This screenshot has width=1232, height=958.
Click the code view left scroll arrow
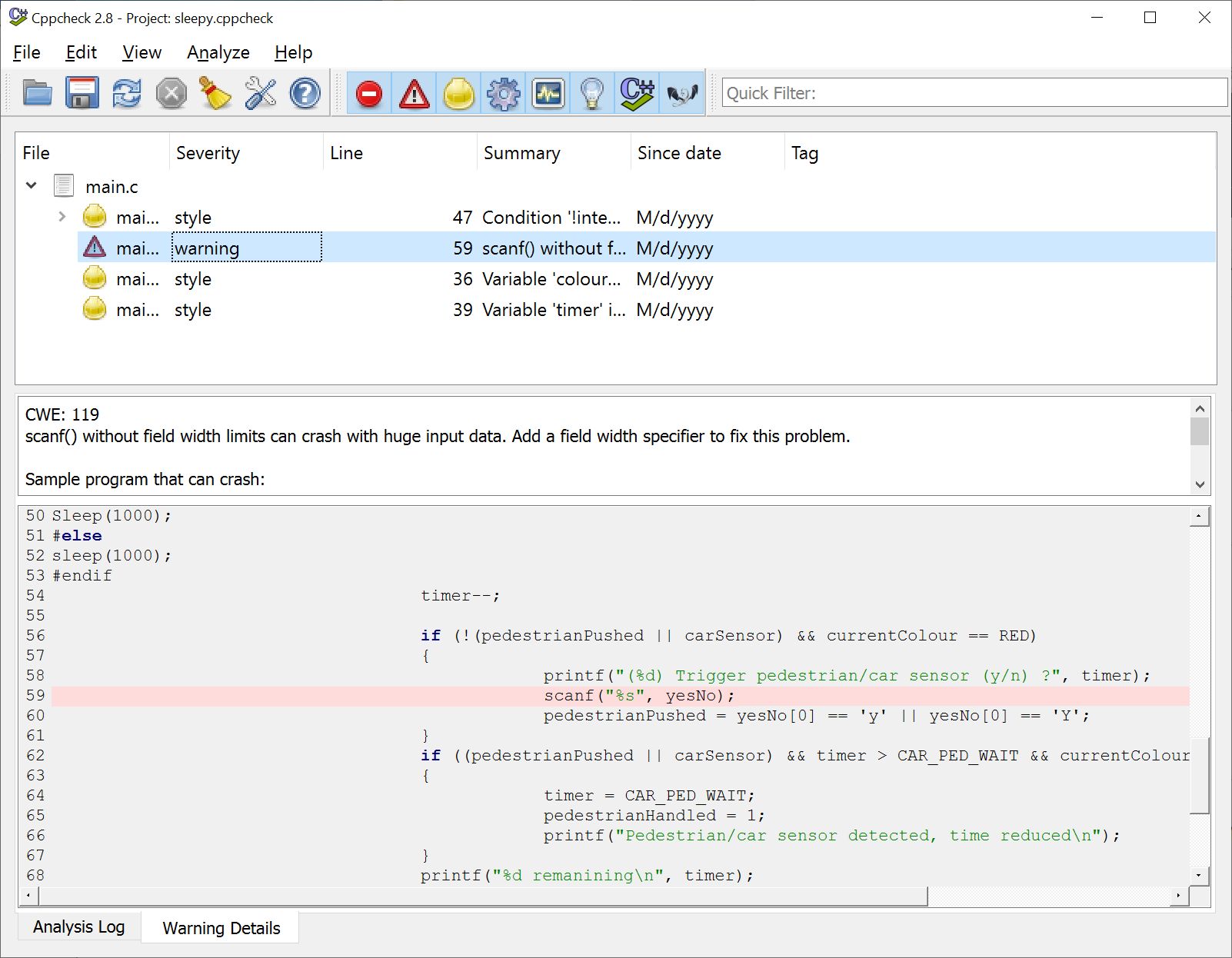point(29,896)
